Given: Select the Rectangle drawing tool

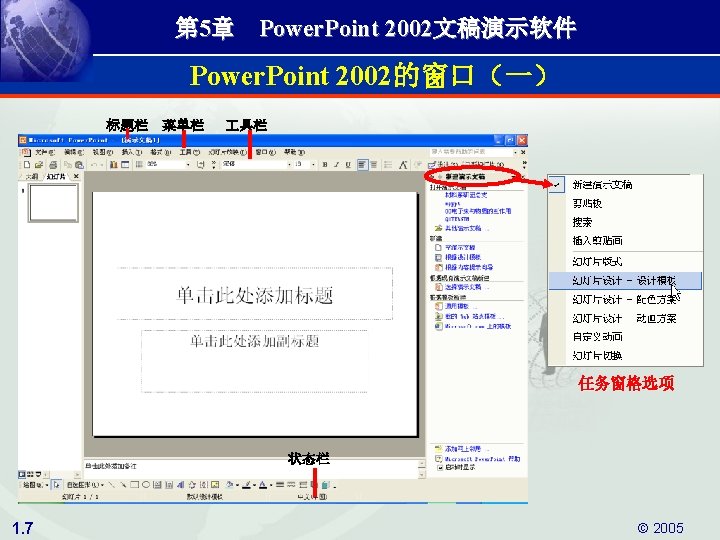Looking at the screenshot, I should 135,484.
